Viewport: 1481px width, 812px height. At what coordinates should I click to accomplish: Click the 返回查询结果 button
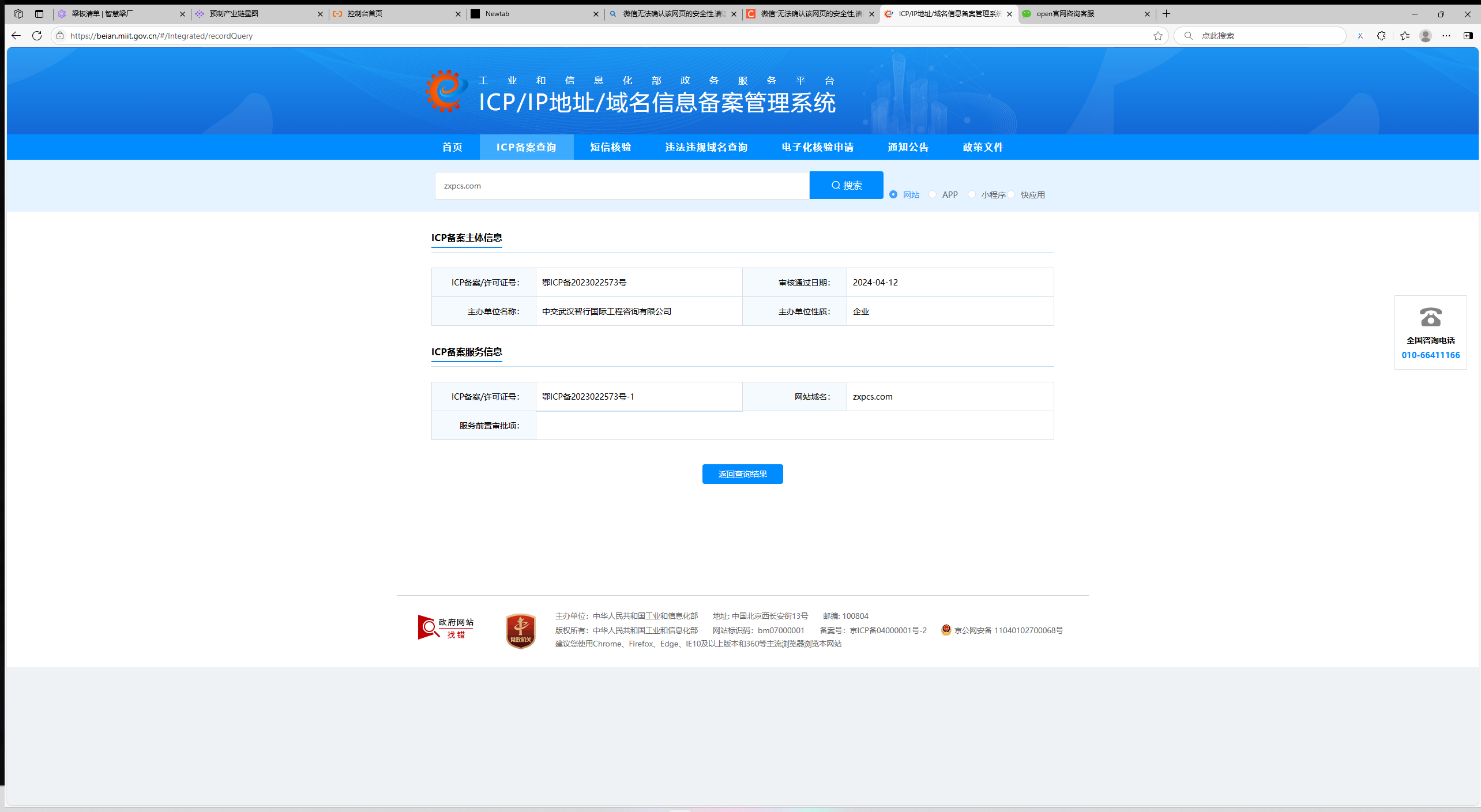point(742,474)
